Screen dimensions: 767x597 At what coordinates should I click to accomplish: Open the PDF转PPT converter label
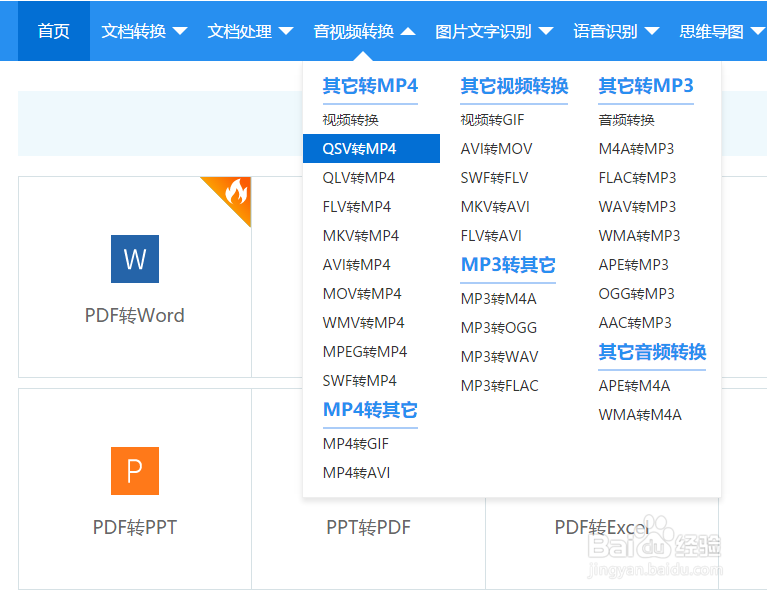pyautogui.click(x=135, y=527)
